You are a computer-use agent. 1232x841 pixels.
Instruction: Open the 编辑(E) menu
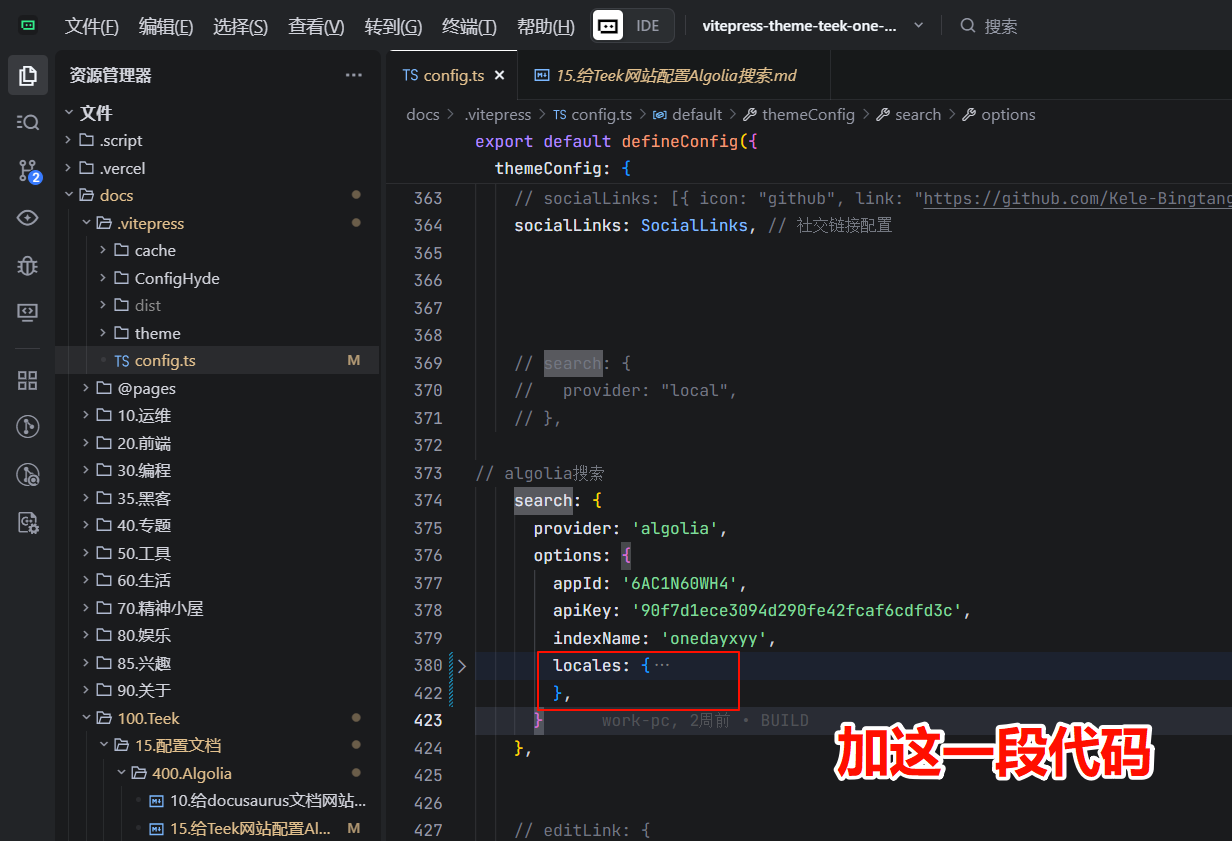pos(166,27)
